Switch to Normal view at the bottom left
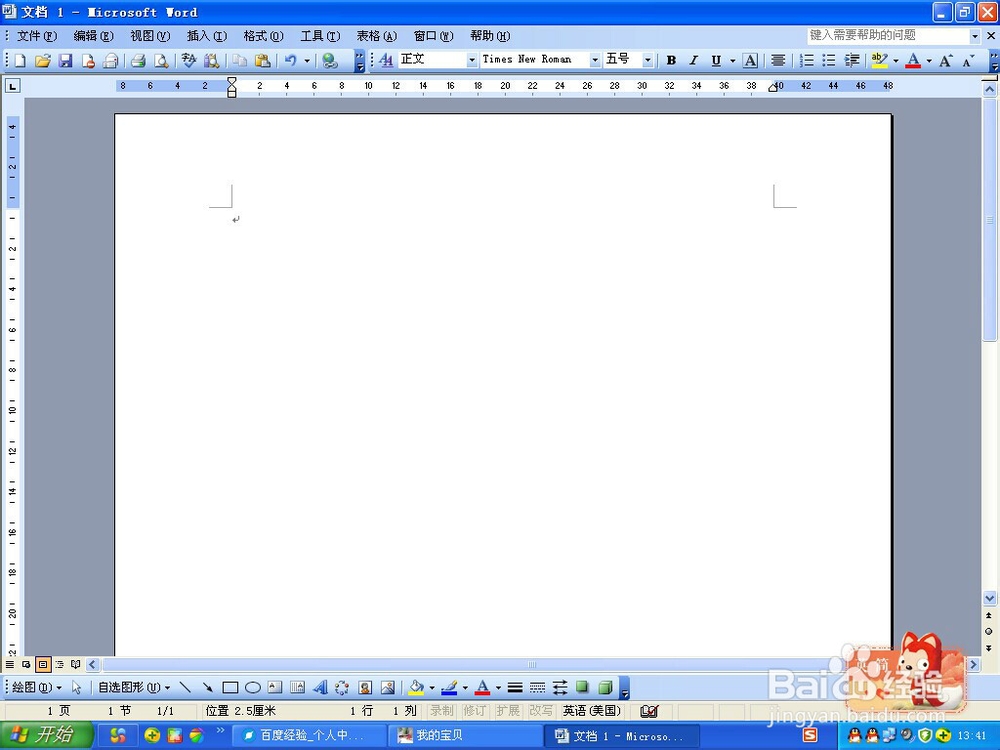Screen dimensions: 1000x750 coord(10,665)
